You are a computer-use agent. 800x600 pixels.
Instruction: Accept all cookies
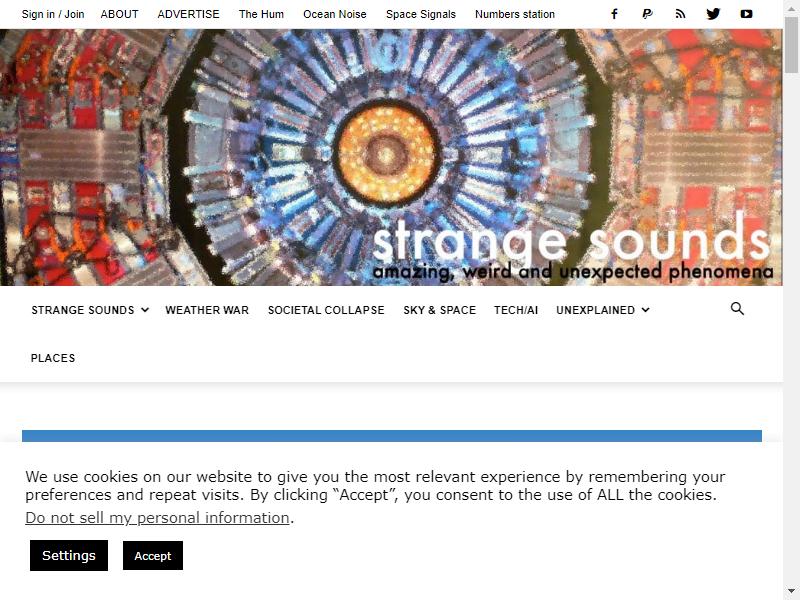click(x=153, y=556)
